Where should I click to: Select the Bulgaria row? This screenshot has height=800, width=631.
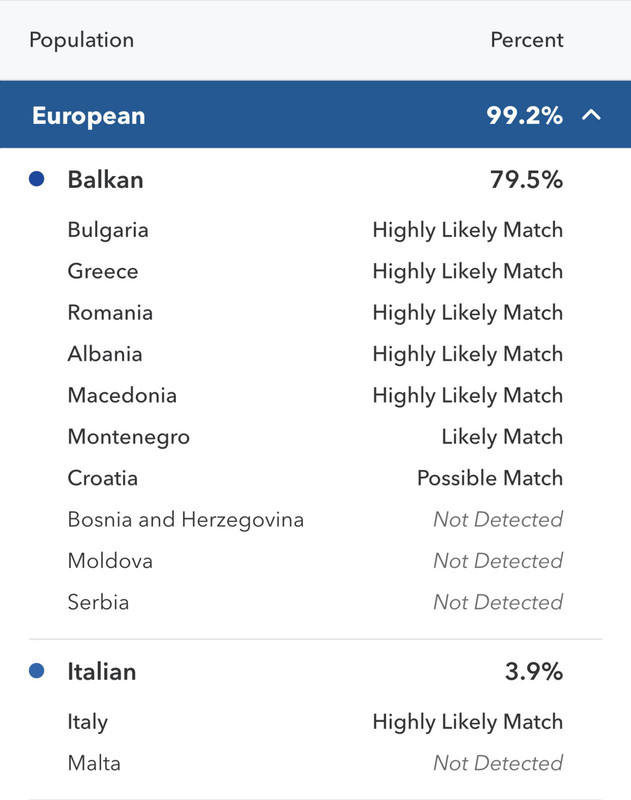[x=315, y=230]
